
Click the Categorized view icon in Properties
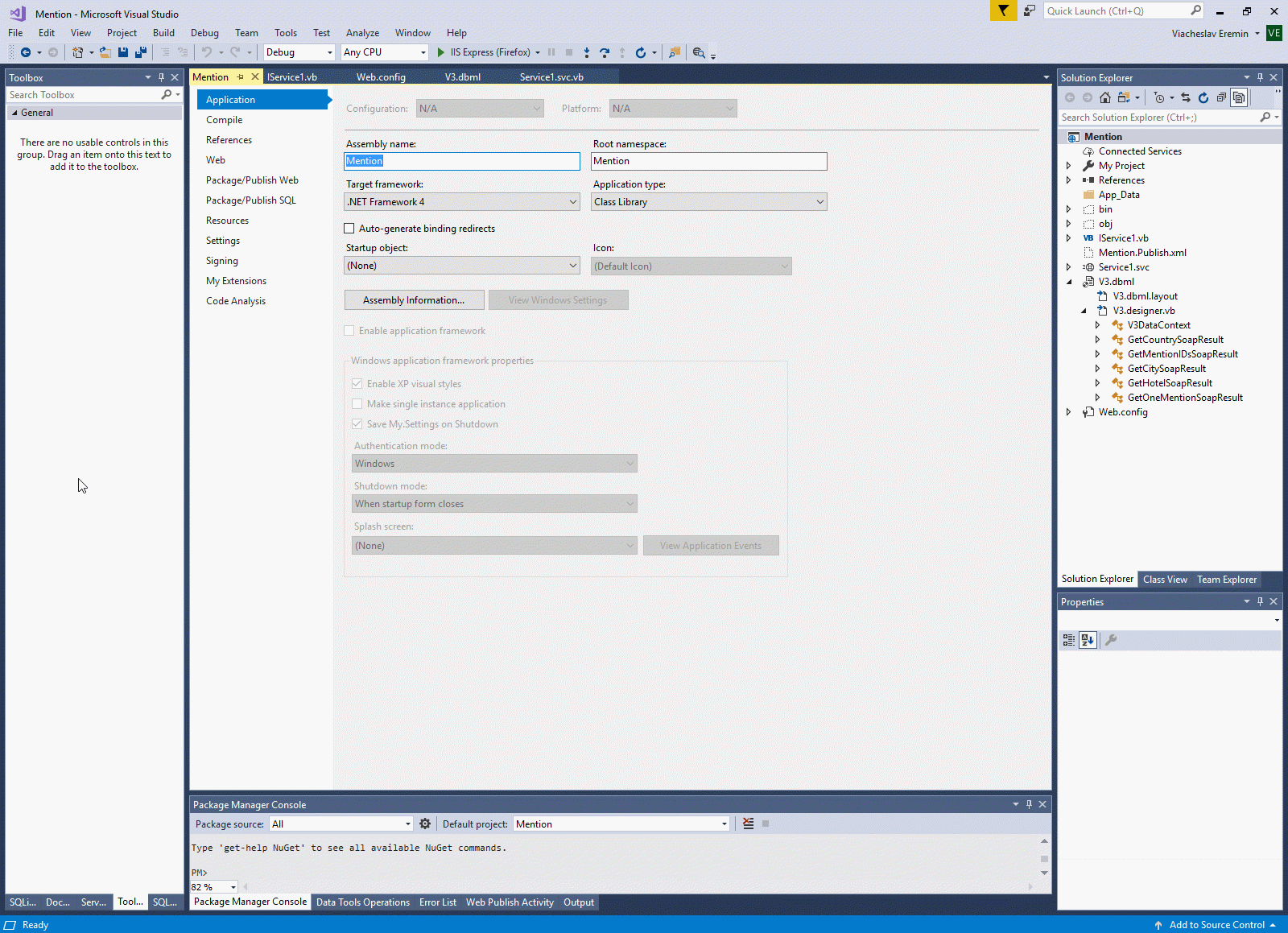tap(1069, 640)
